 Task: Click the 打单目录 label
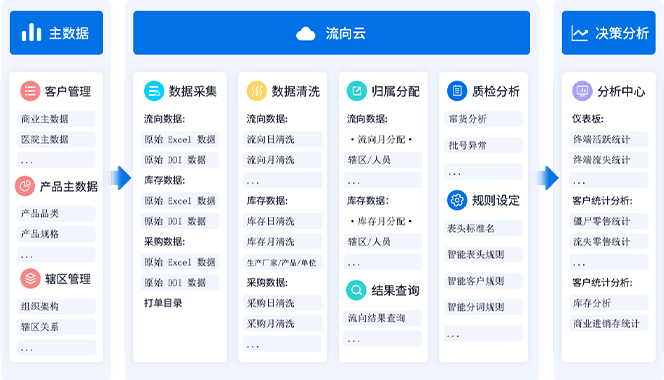click(163, 303)
